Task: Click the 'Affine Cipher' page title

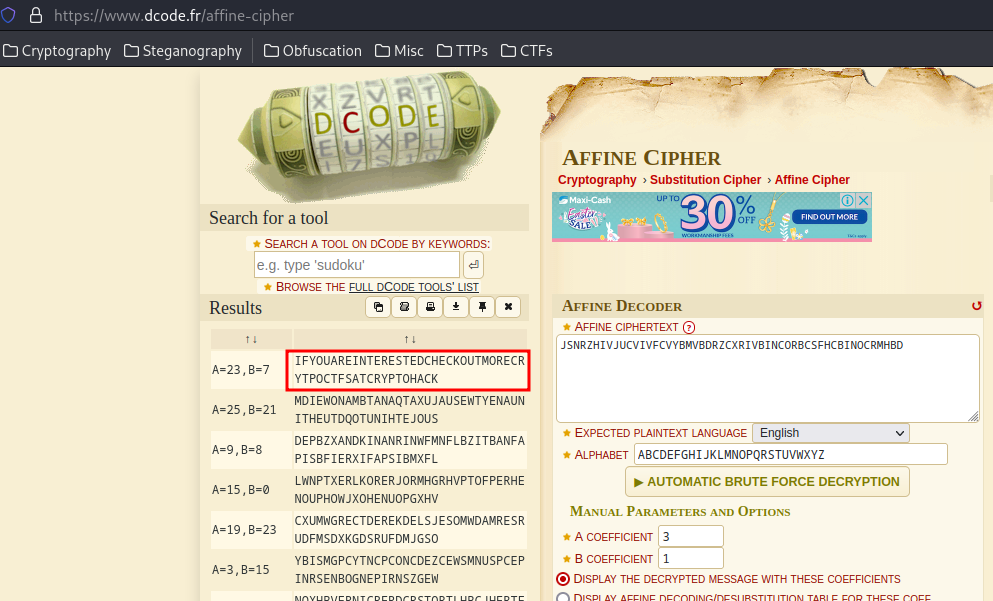Action: point(642,158)
